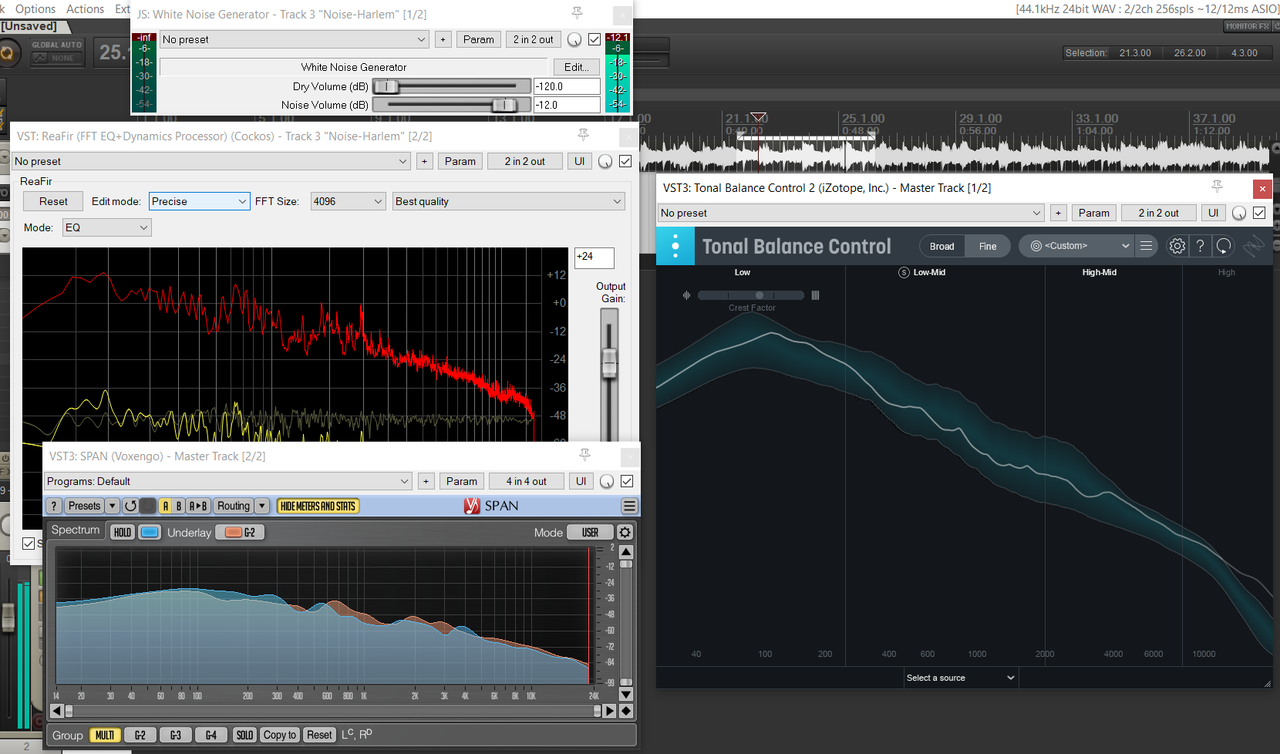Viewport: 1280px width, 754px height.
Task: Toggle the SPAN HOLD button
Action: pyautogui.click(x=122, y=532)
